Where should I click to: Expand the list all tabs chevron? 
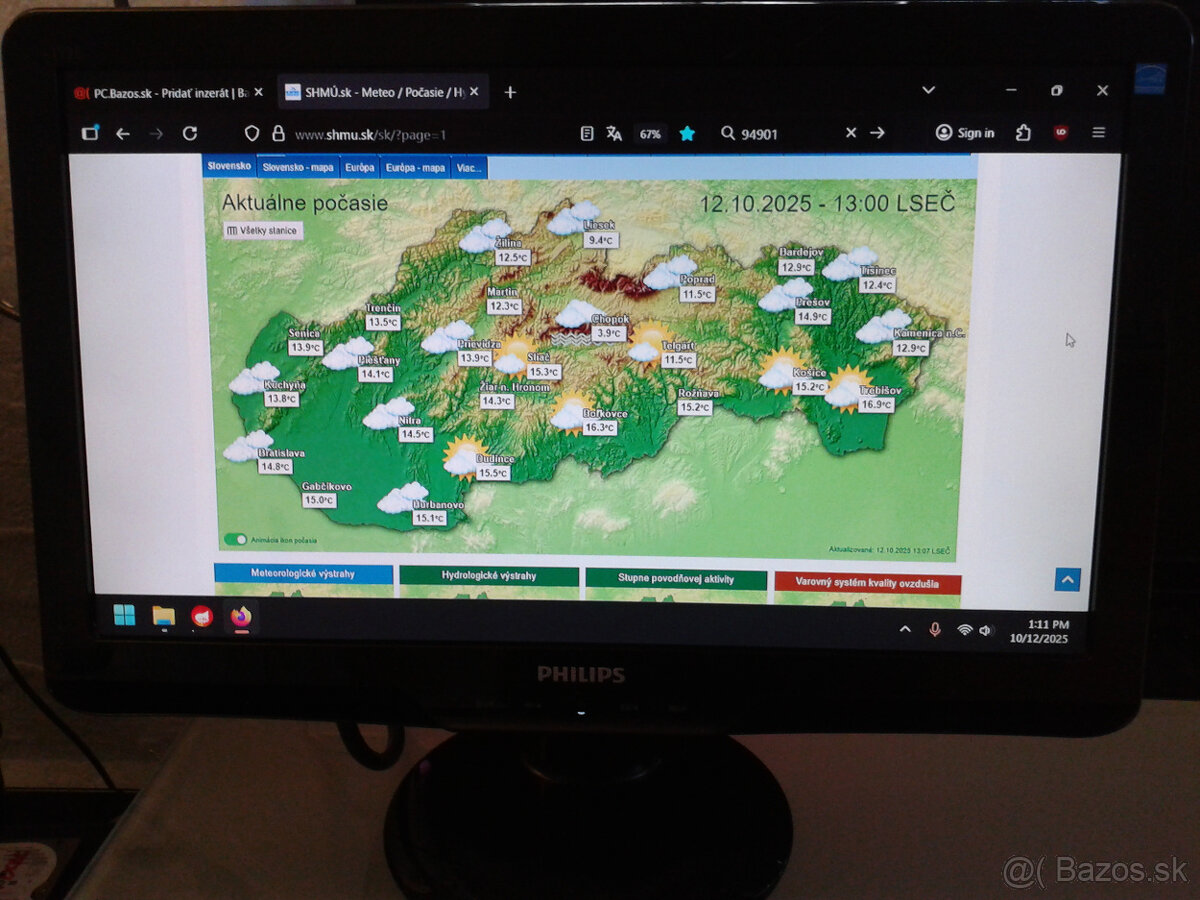[928, 90]
